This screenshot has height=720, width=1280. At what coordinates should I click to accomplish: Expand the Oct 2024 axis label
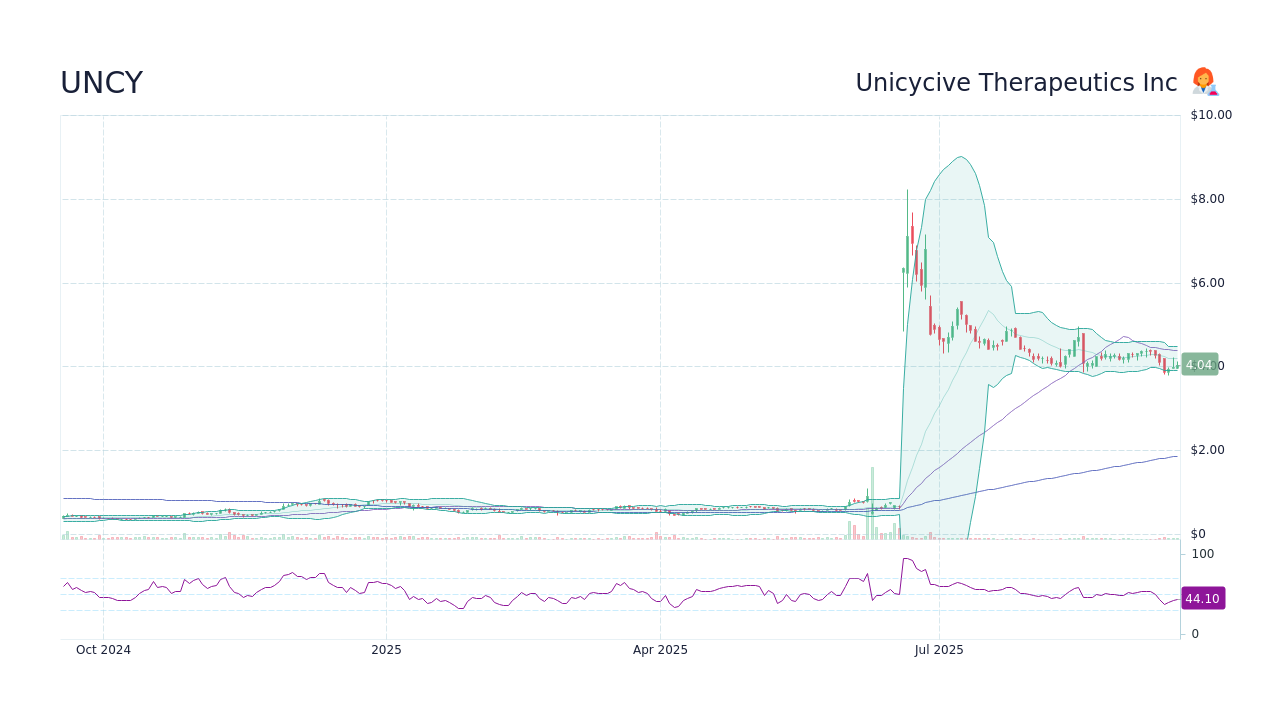[x=103, y=649]
